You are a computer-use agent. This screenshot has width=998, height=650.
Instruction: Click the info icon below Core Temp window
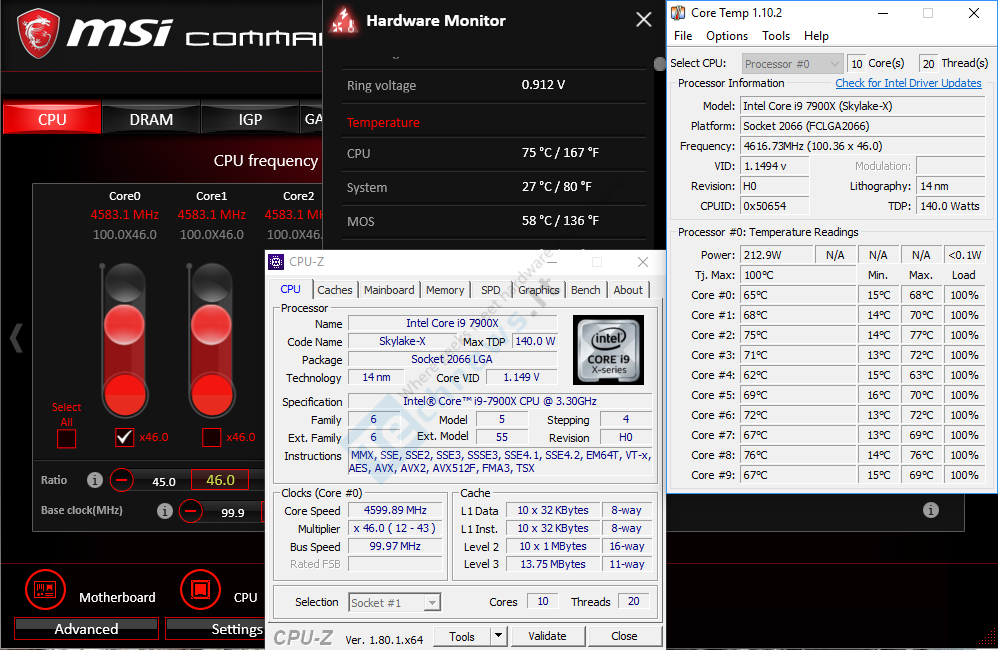(931, 510)
